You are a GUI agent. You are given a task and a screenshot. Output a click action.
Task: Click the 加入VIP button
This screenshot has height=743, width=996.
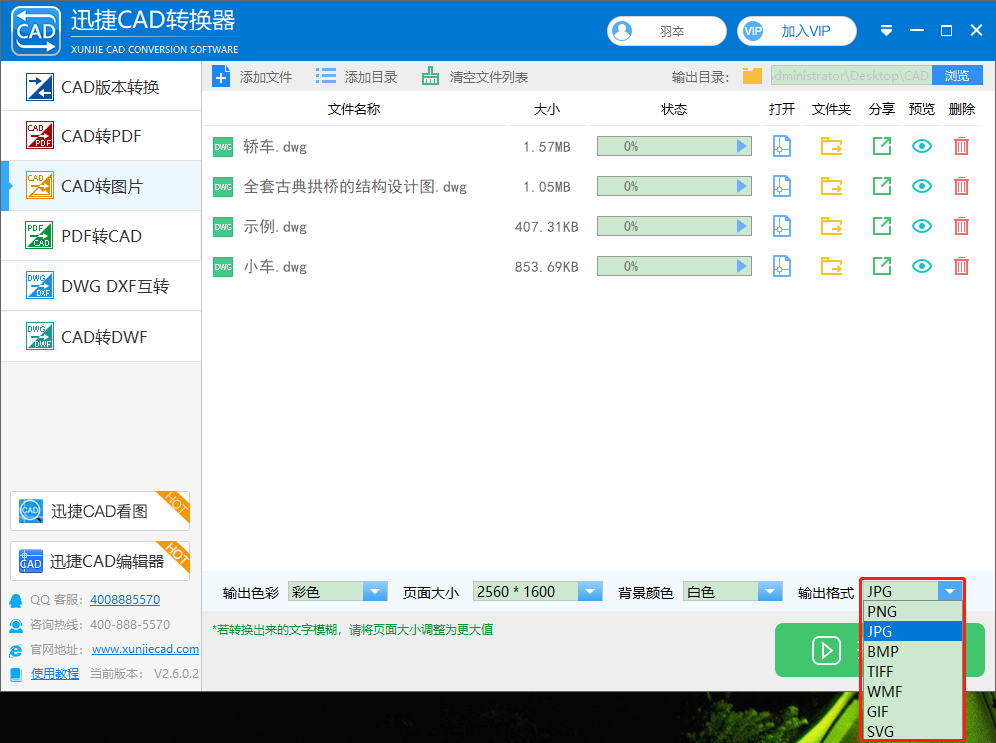(x=797, y=31)
